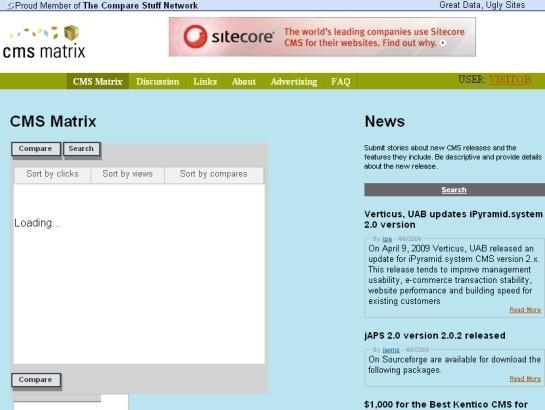Open the Sitecore banner advertisement

click(x=322, y=37)
